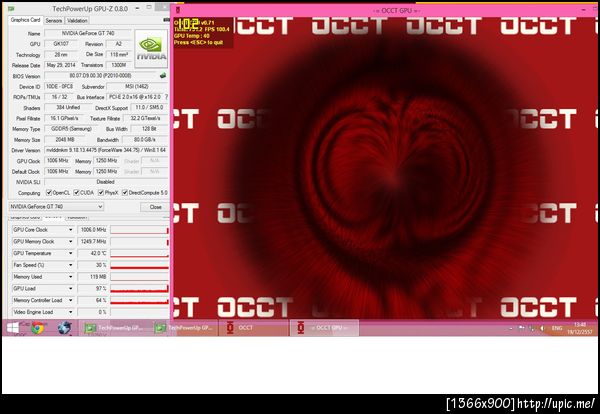The image size is (600, 414).
Task: Switch to the Sensors tab
Action: [54, 21]
